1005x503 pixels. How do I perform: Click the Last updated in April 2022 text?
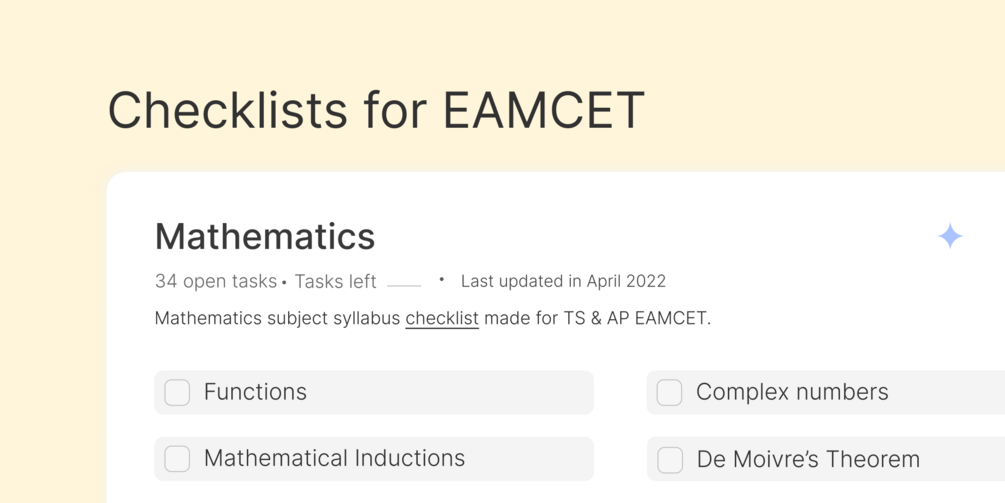563,281
